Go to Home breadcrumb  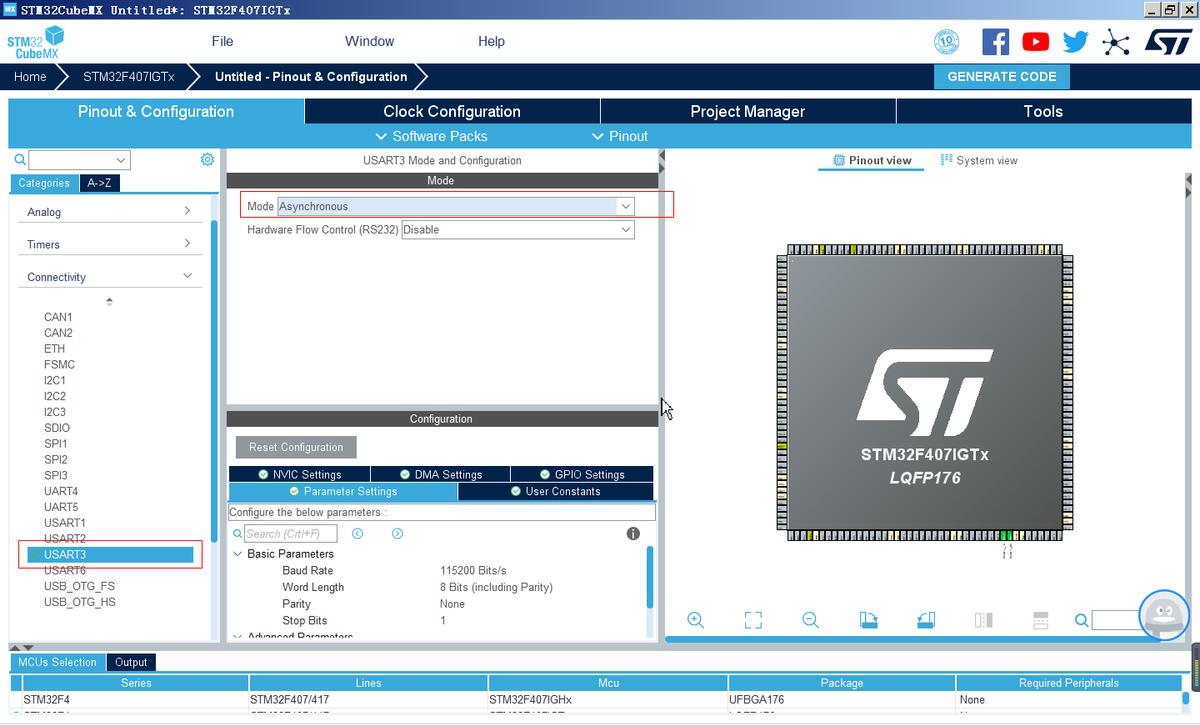pos(30,77)
